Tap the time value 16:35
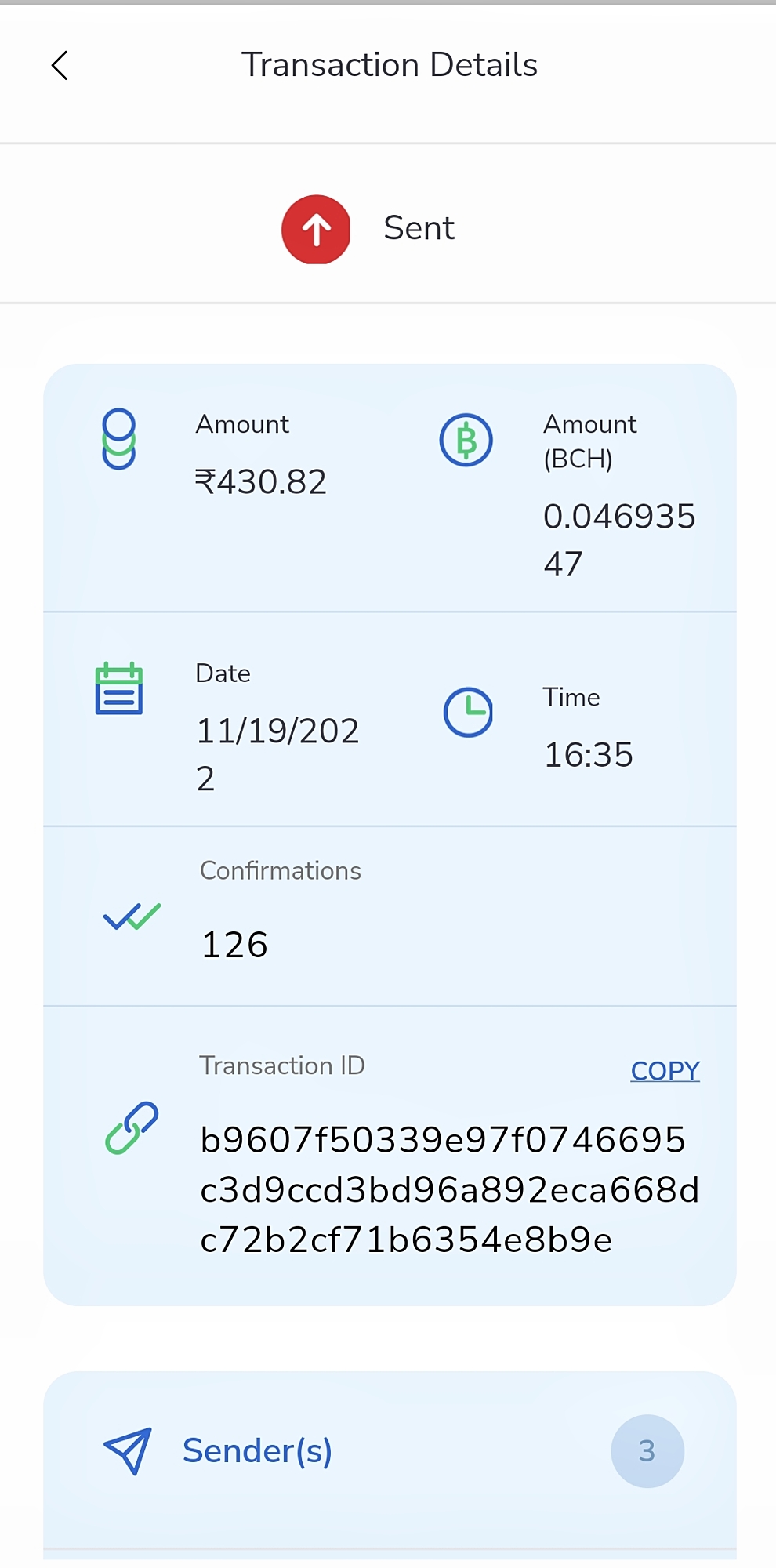Viewport: 776px width, 1568px height. pos(588,755)
